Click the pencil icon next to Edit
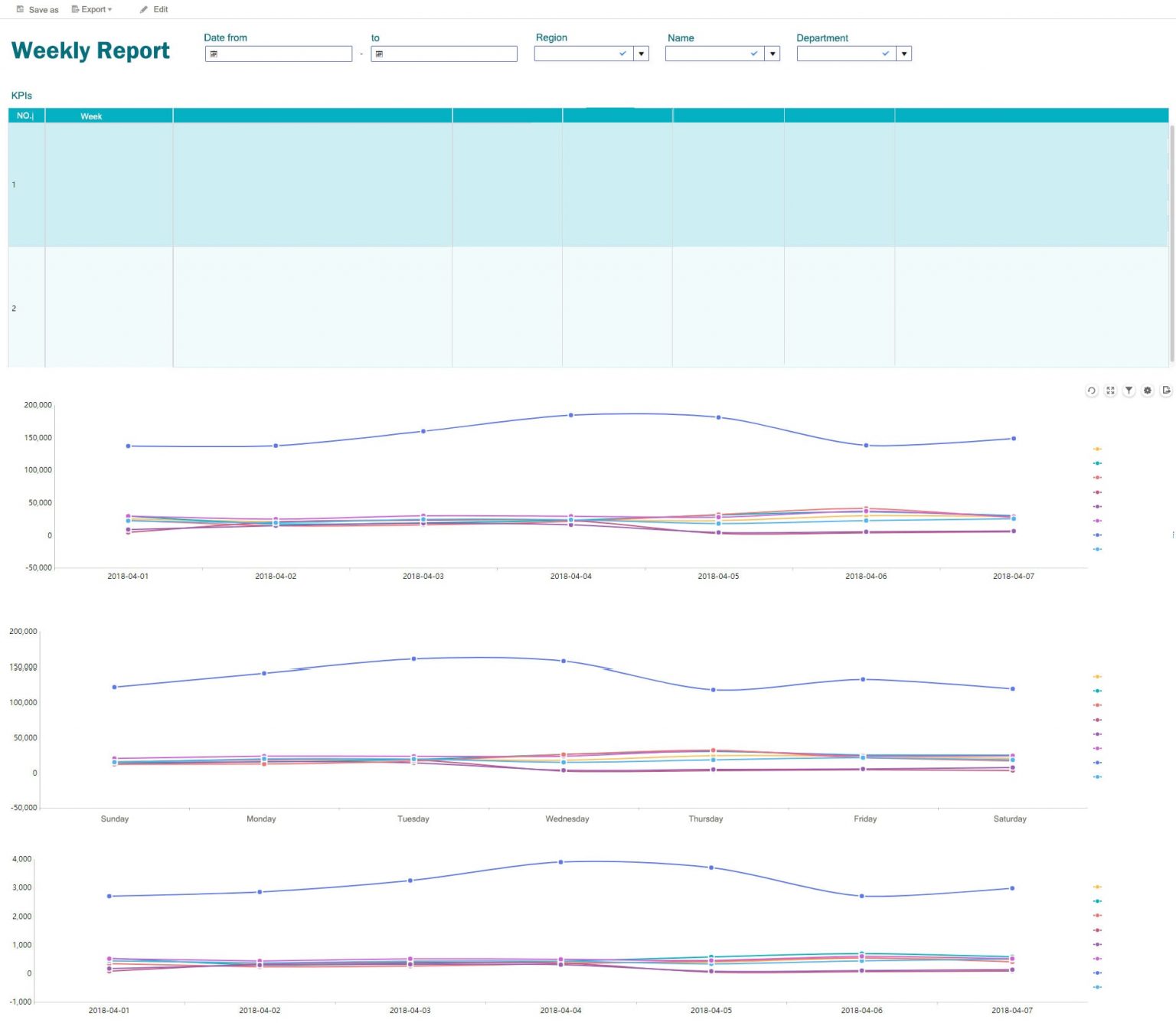The height and width of the screenshot is (1023, 1176). (143, 9)
